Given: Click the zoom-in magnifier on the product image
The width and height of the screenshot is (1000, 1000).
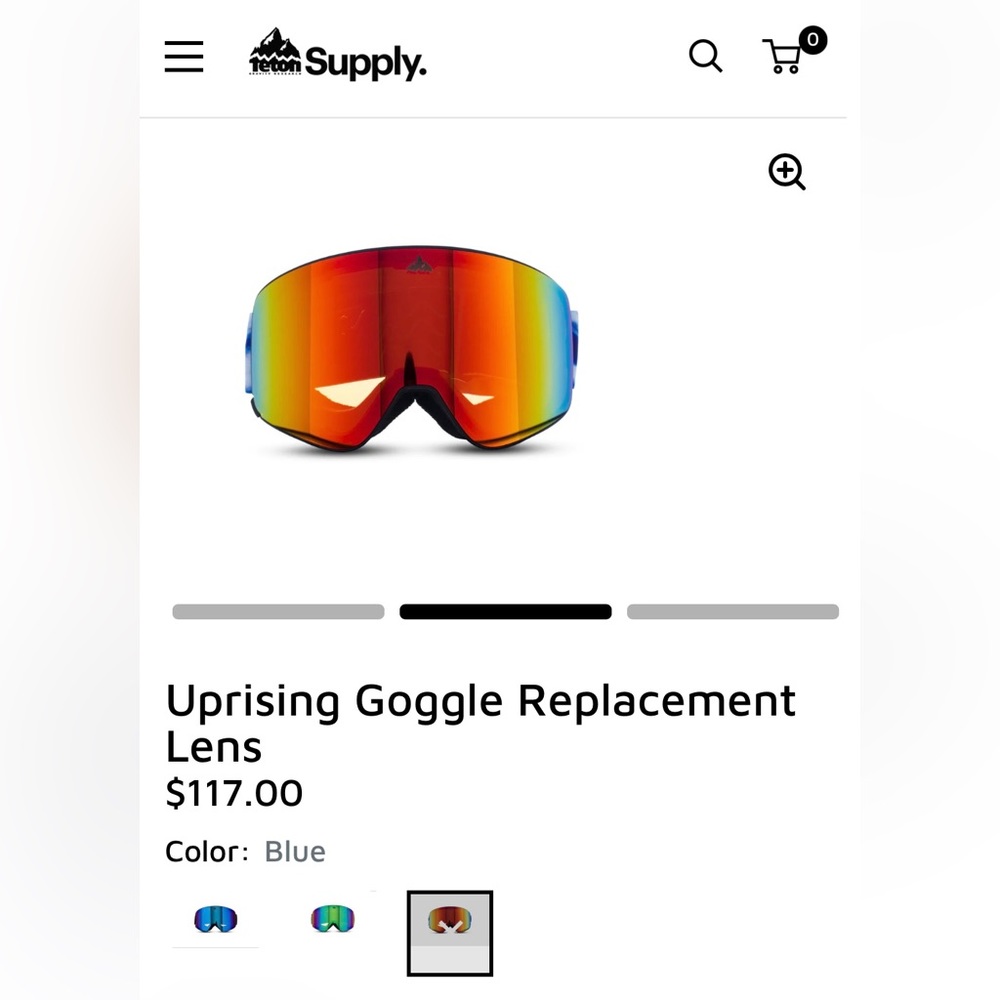Looking at the screenshot, I should tap(786, 173).
